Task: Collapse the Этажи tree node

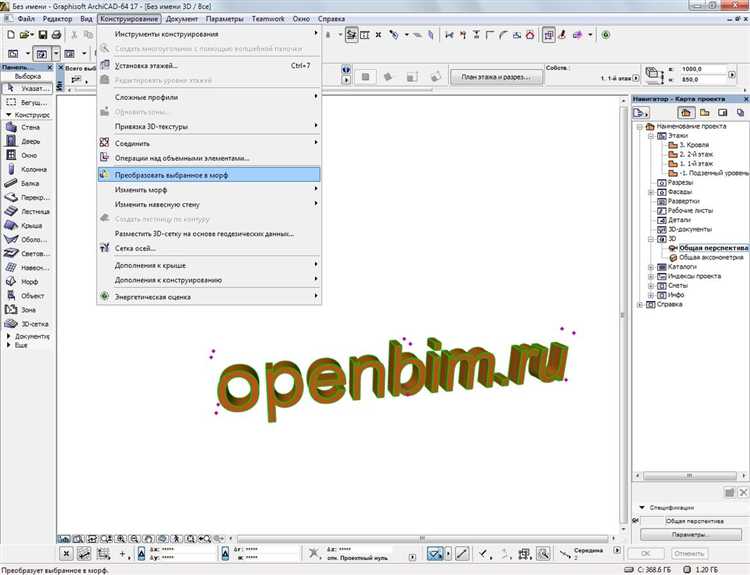Action: (651, 136)
